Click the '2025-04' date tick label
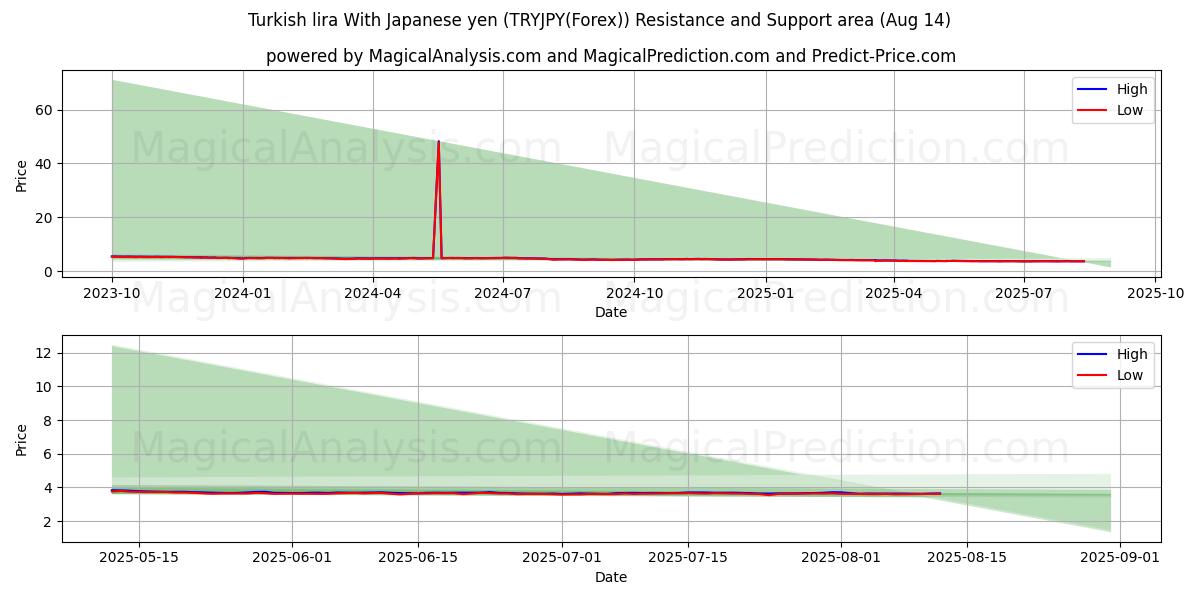Image resolution: width=1200 pixels, height=600 pixels. tap(896, 292)
